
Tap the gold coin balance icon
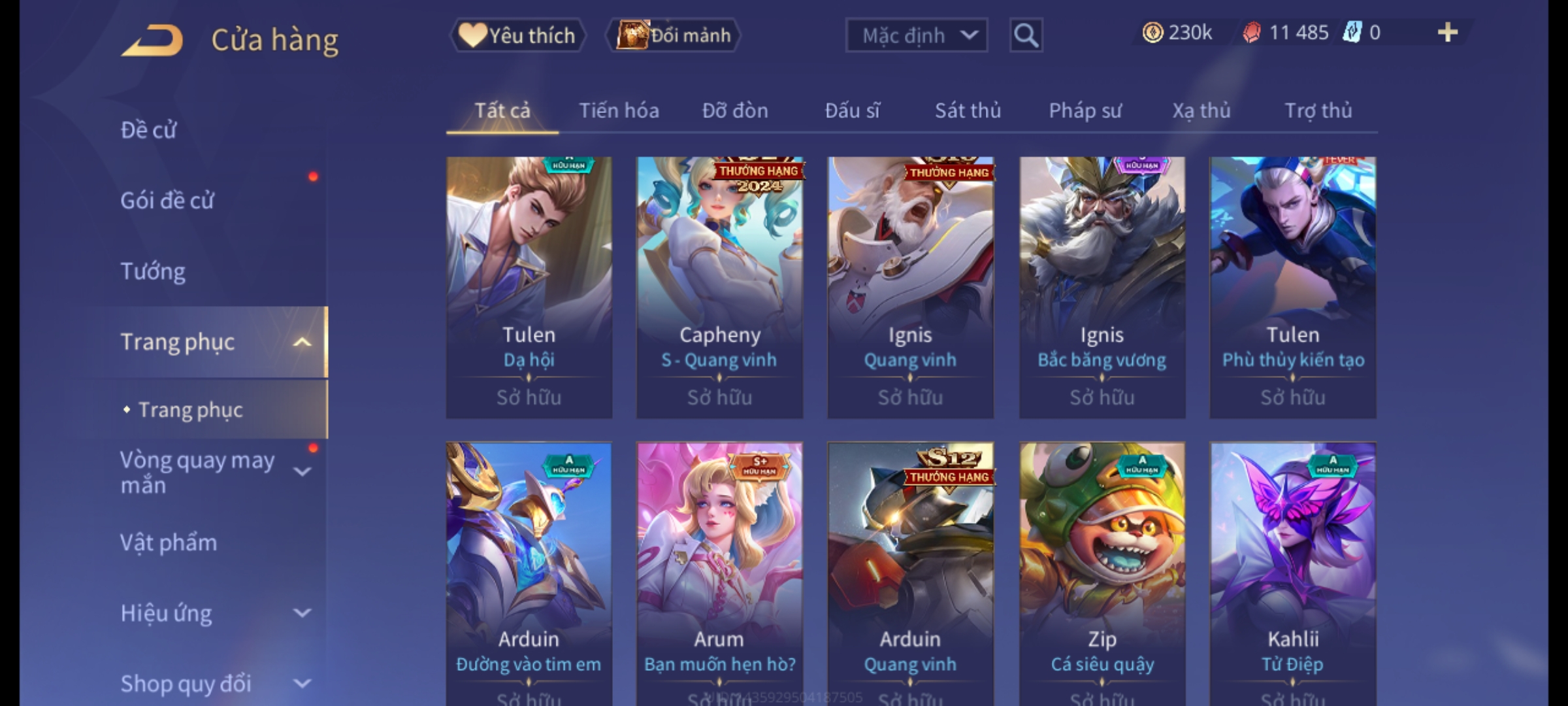click(x=1152, y=33)
